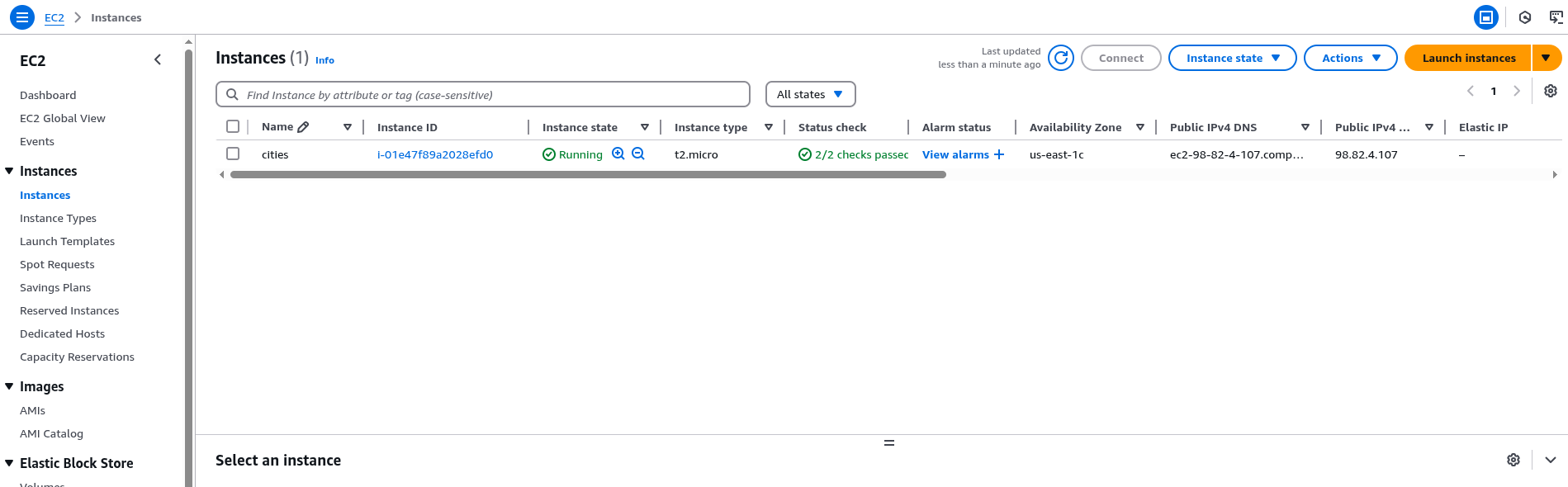
Task: Open the AWS services hamburger menu
Action: 22,17
